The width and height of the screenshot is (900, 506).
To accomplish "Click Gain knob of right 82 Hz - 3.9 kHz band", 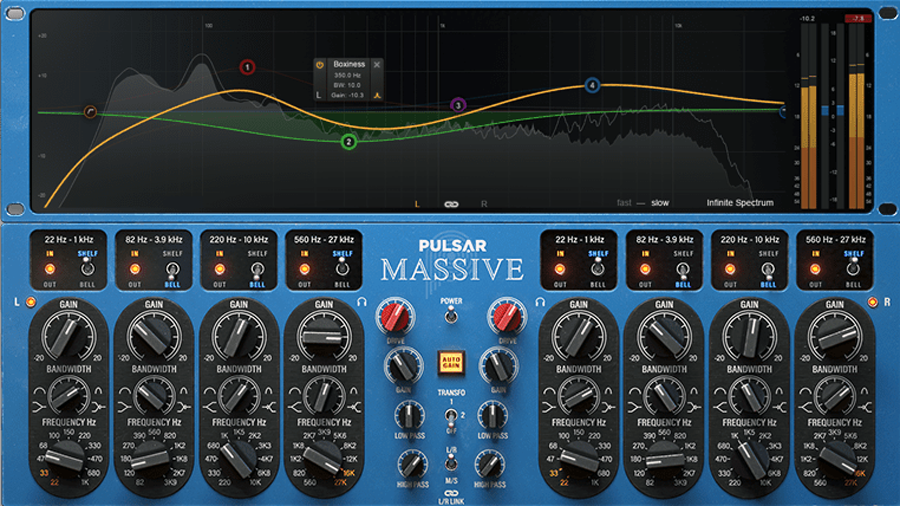I will tap(664, 337).
